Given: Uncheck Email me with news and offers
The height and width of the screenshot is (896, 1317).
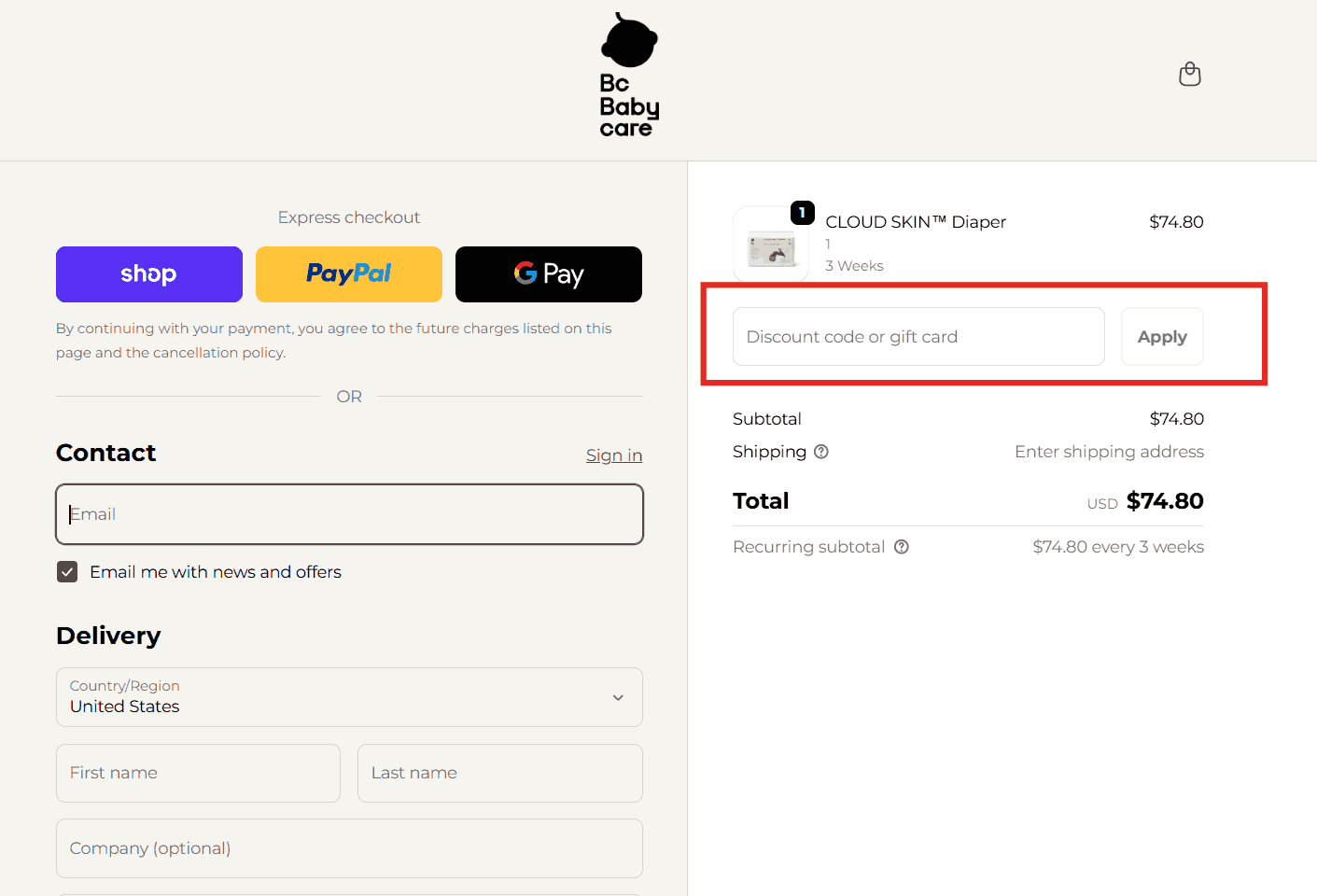Looking at the screenshot, I should 67,572.
